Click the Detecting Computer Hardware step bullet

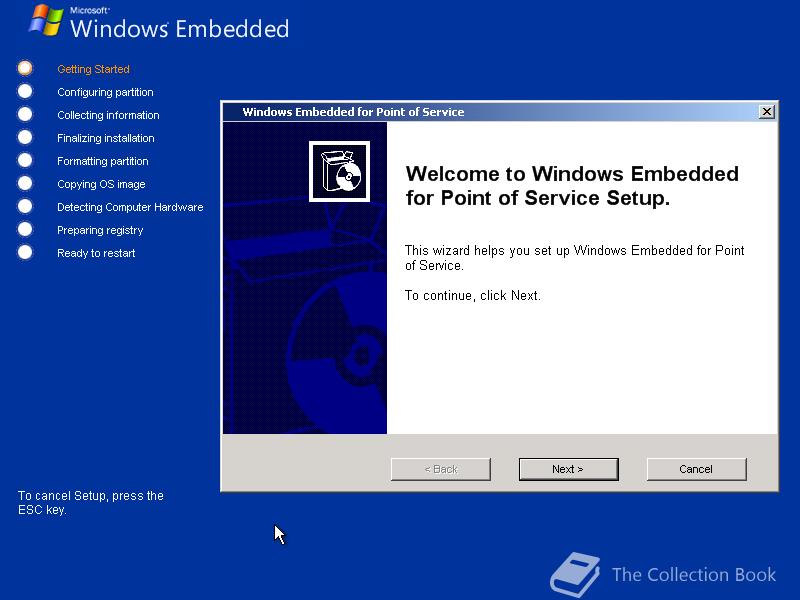pos(24,206)
